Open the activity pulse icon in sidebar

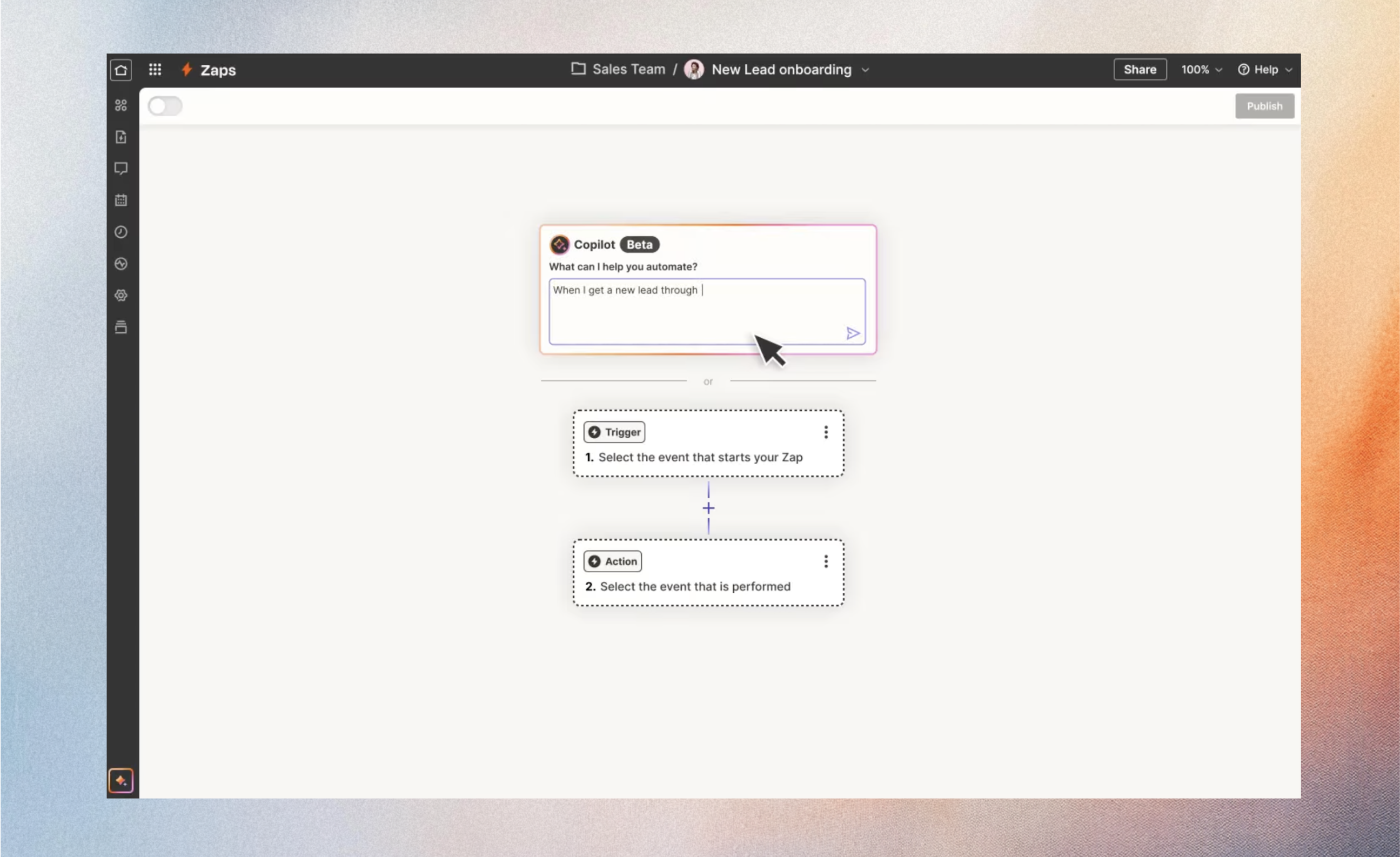point(120,264)
